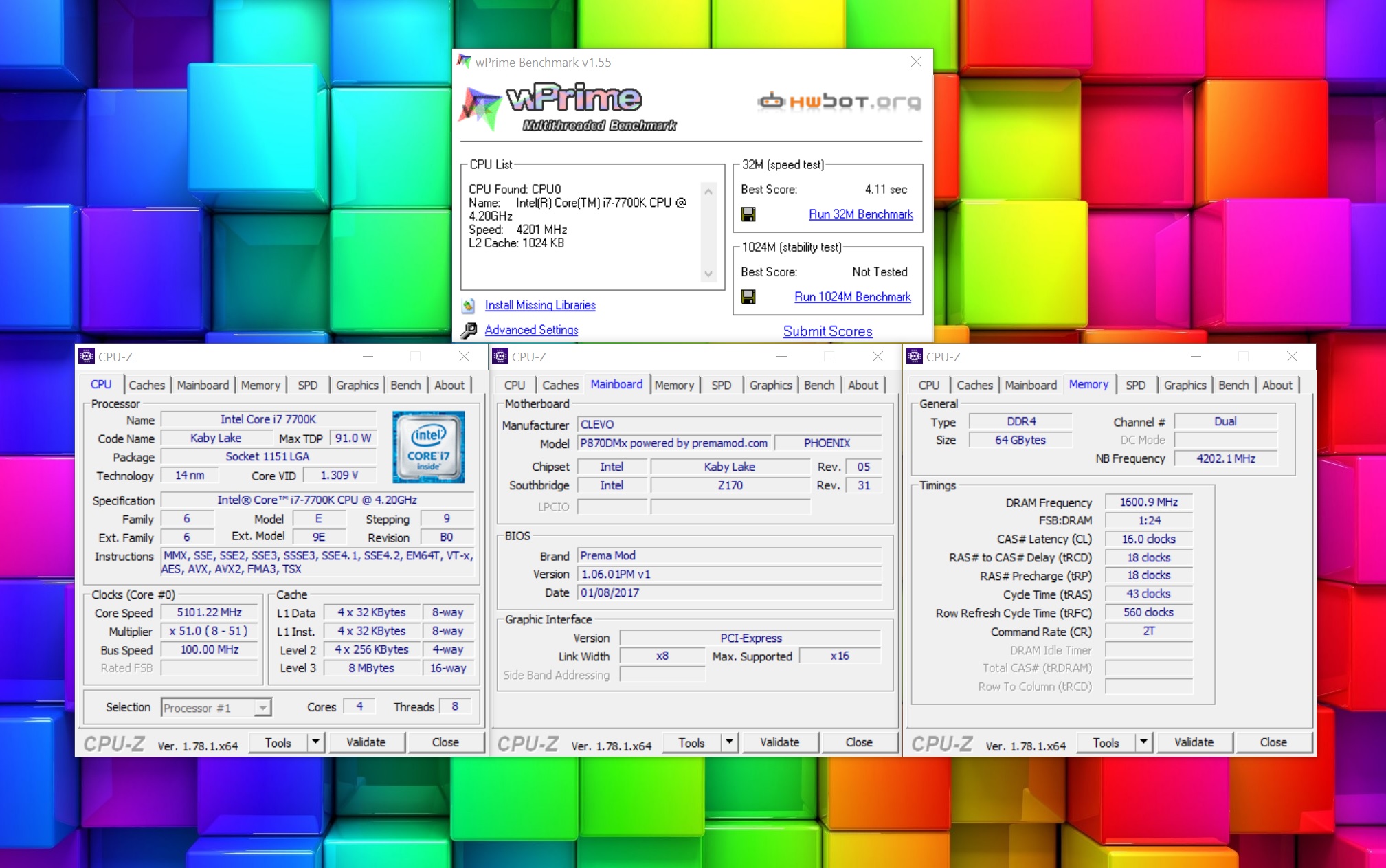Click the wrench icon for Advanced Settings
This screenshot has width=1386, height=868.
[469, 331]
